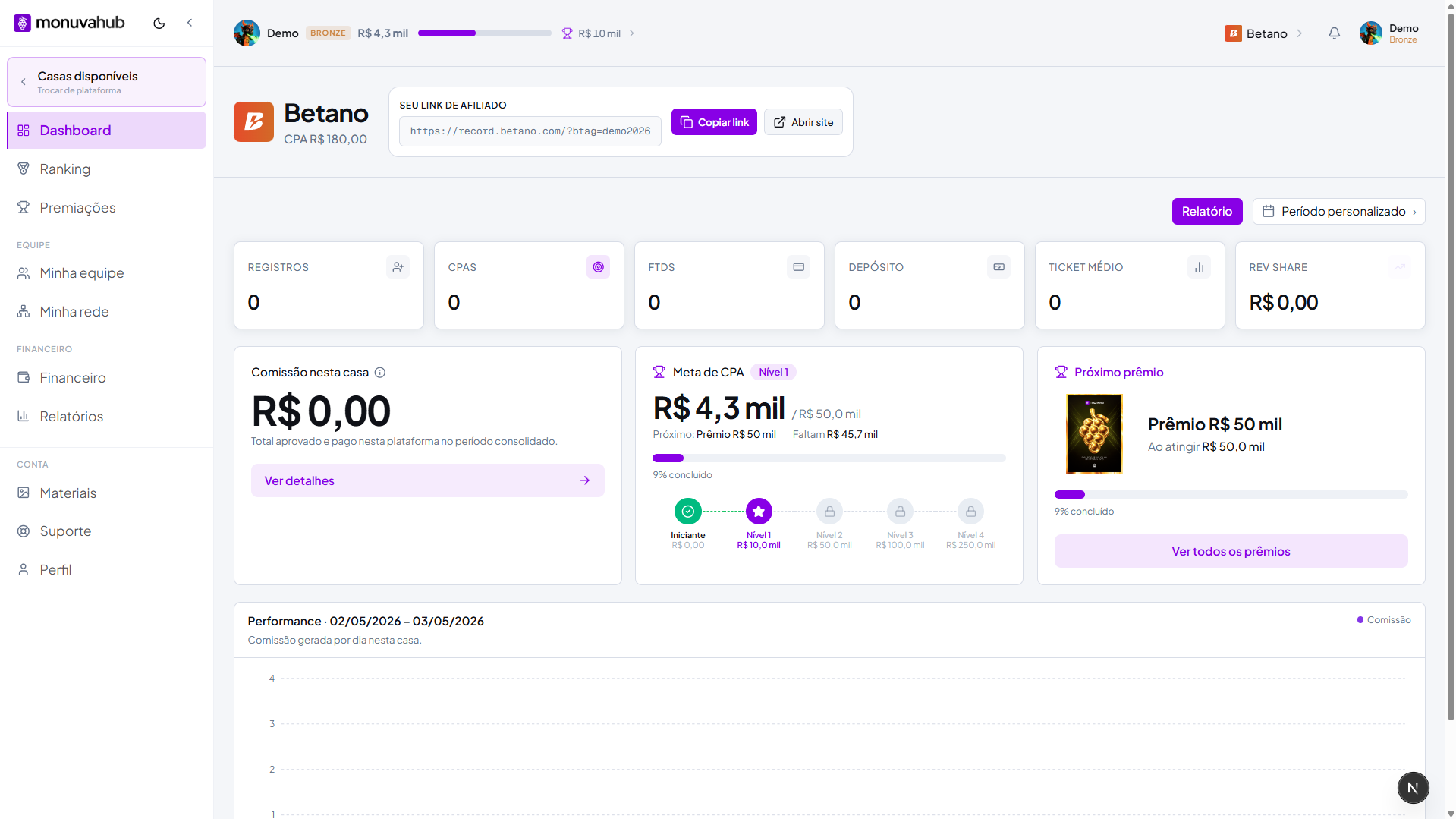Toggle dark mode moon icon

(159, 23)
